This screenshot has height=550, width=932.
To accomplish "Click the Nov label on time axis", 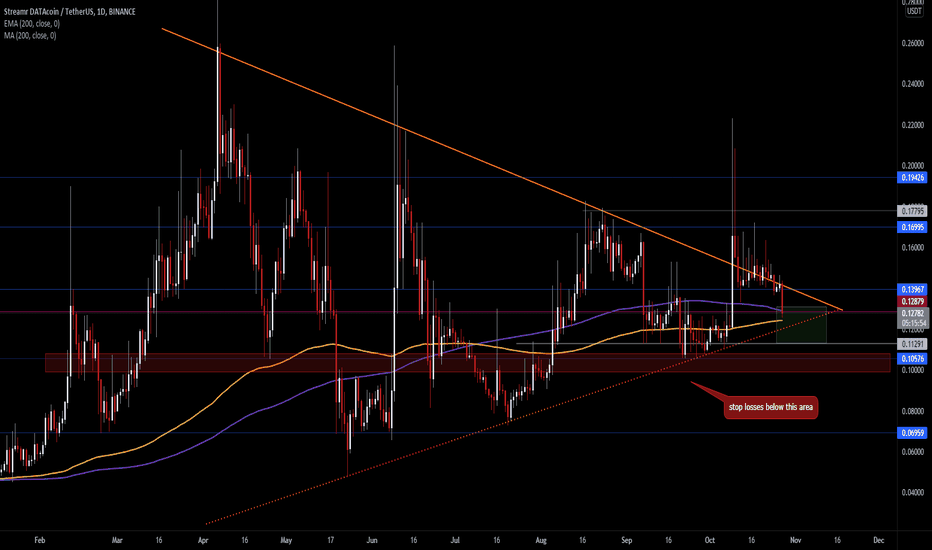I will pos(795,540).
